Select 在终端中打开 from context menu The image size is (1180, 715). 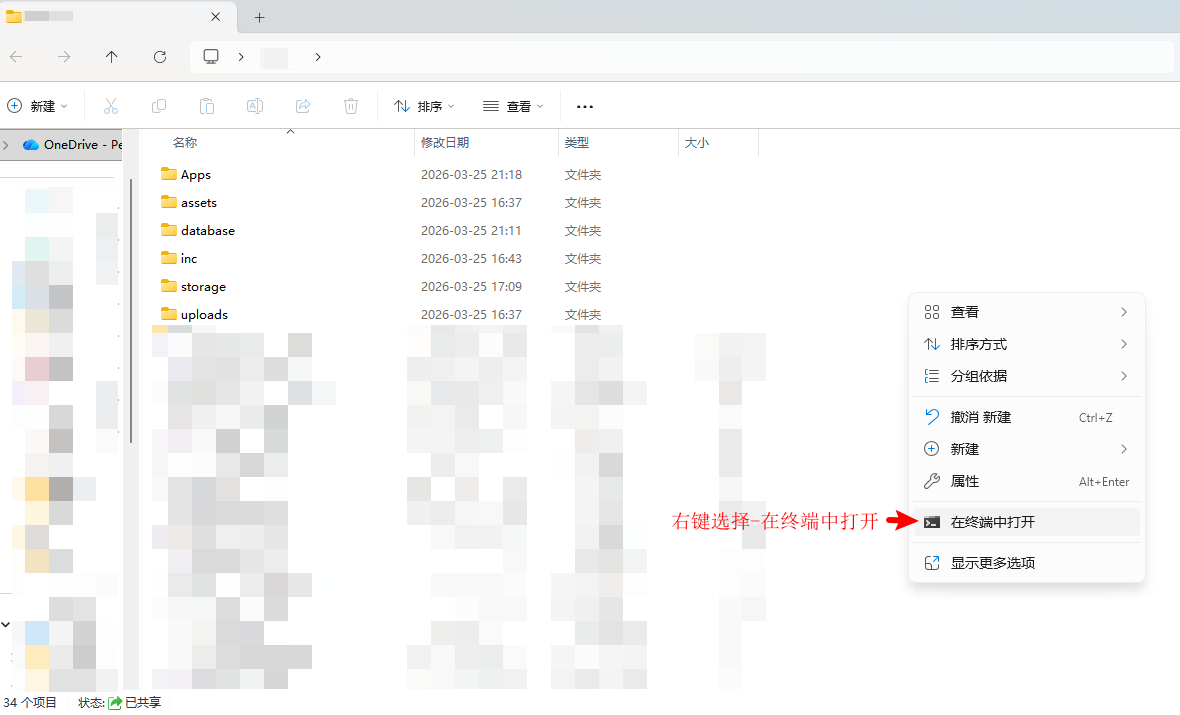click(992, 522)
